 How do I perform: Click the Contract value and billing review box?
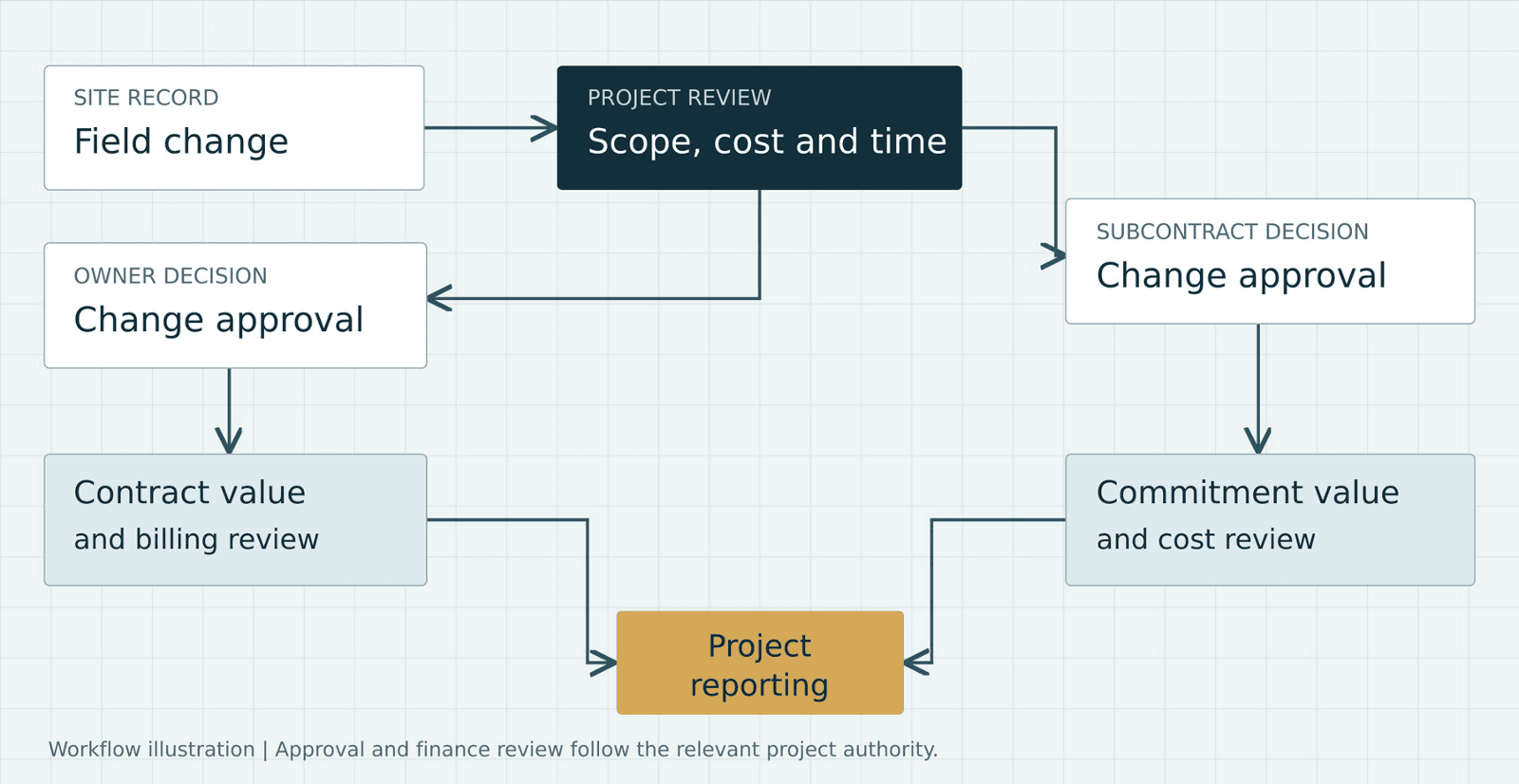point(235,520)
